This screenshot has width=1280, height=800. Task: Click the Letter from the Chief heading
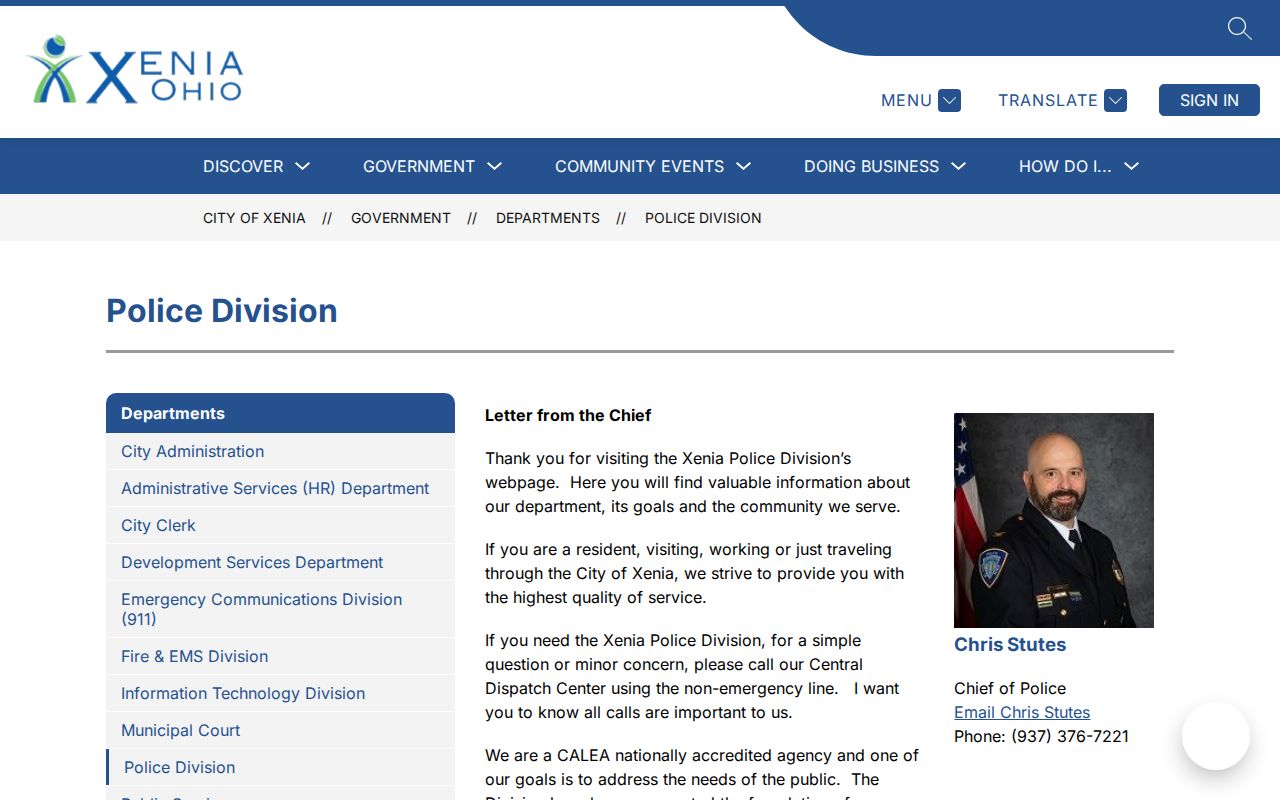[x=568, y=415]
